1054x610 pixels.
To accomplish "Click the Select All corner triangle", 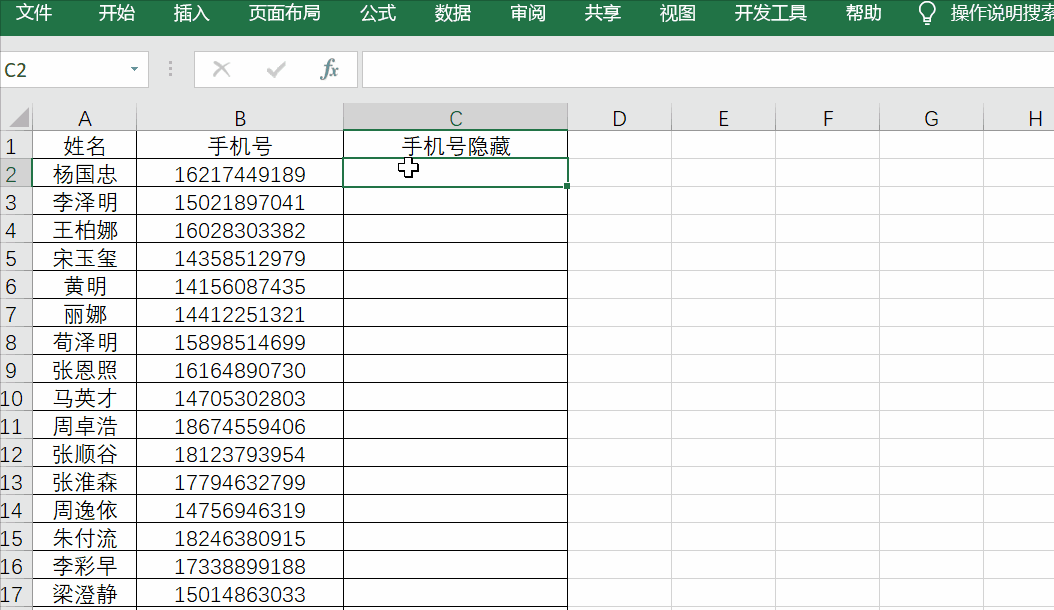I will (18, 118).
